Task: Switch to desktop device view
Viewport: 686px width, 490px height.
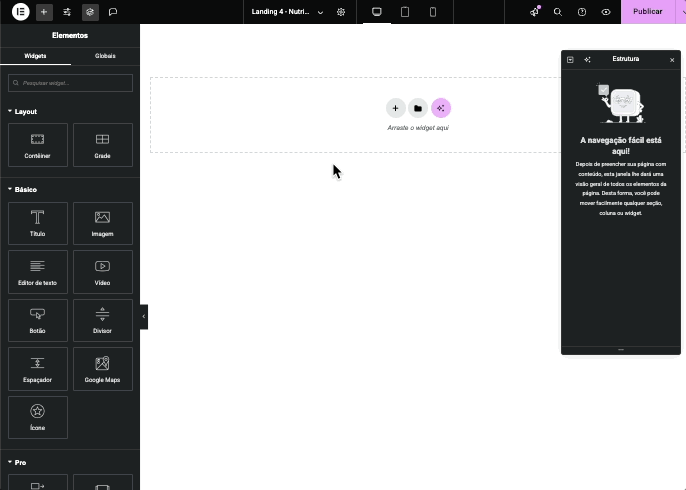Action: (x=377, y=12)
